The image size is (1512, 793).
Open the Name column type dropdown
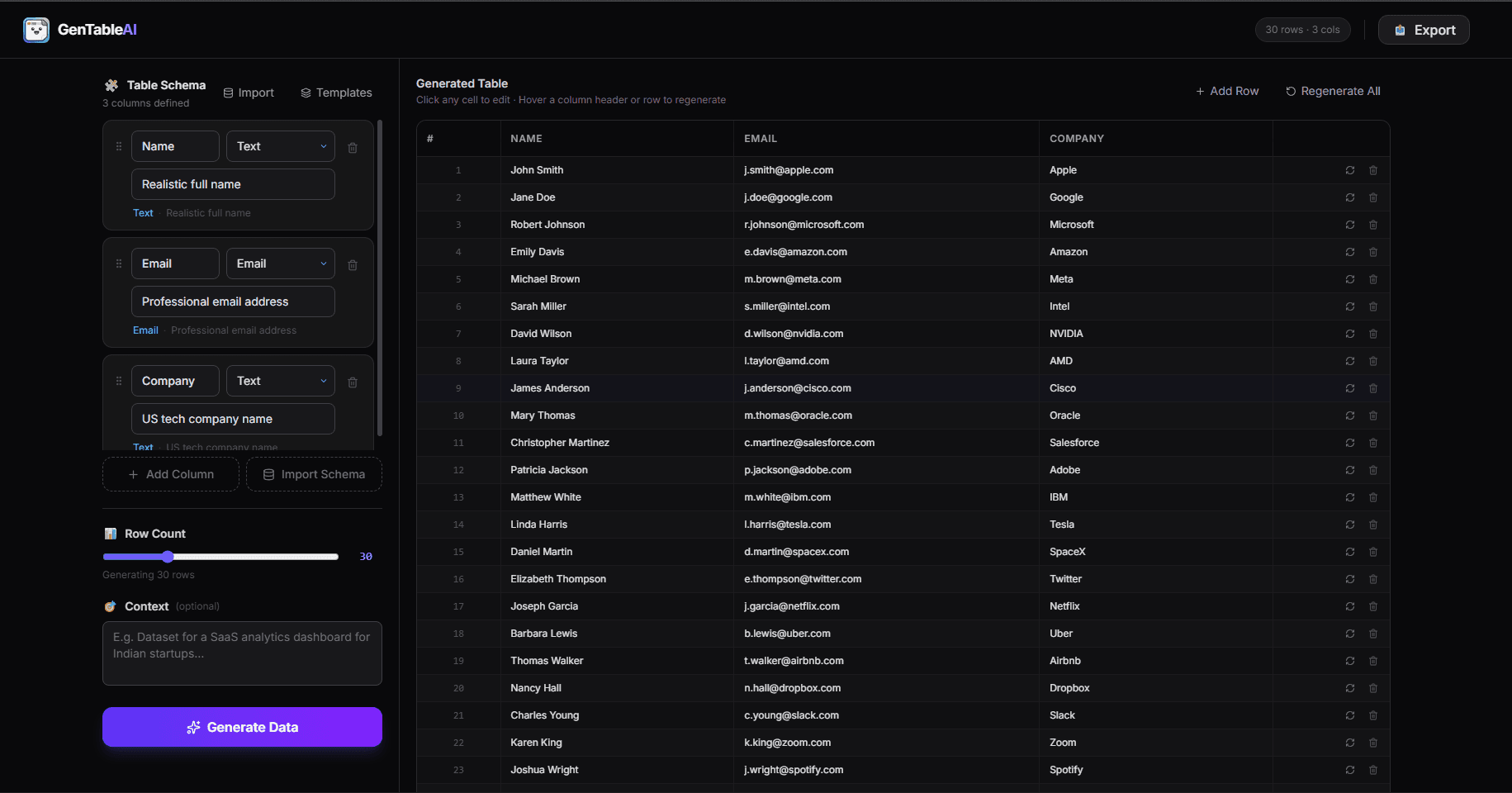[x=280, y=145]
